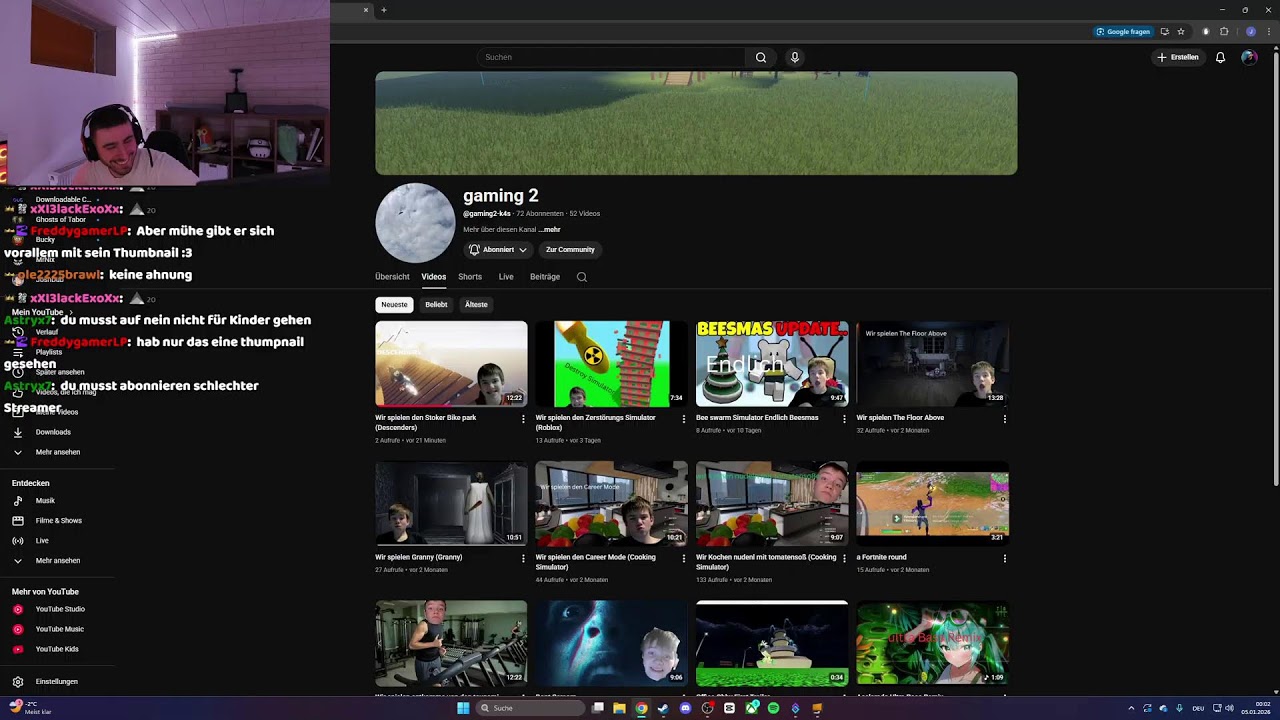
Task: Open the channel's Live tab
Action: click(x=506, y=277)
